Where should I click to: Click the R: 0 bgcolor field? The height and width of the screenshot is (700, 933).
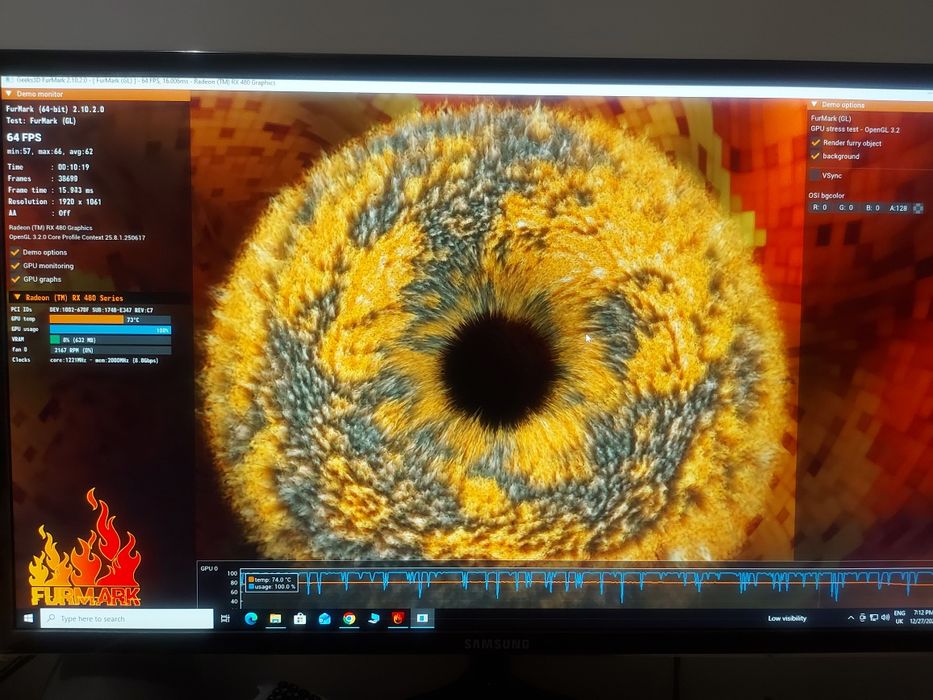tap(820, 208)
